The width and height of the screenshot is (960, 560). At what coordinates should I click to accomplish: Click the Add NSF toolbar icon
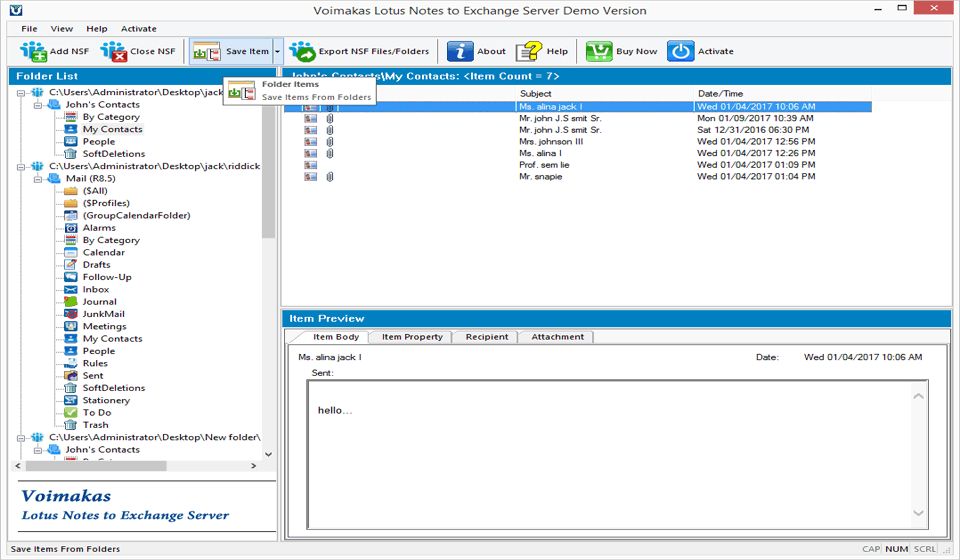pyautogui.click(x=33, y=51)
